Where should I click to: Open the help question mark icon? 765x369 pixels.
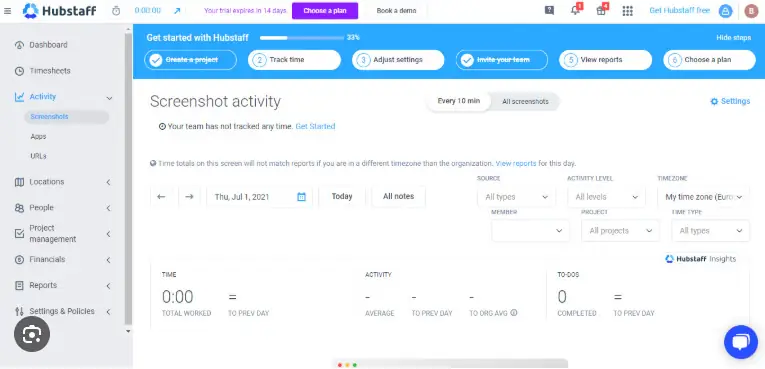point(549,11)
